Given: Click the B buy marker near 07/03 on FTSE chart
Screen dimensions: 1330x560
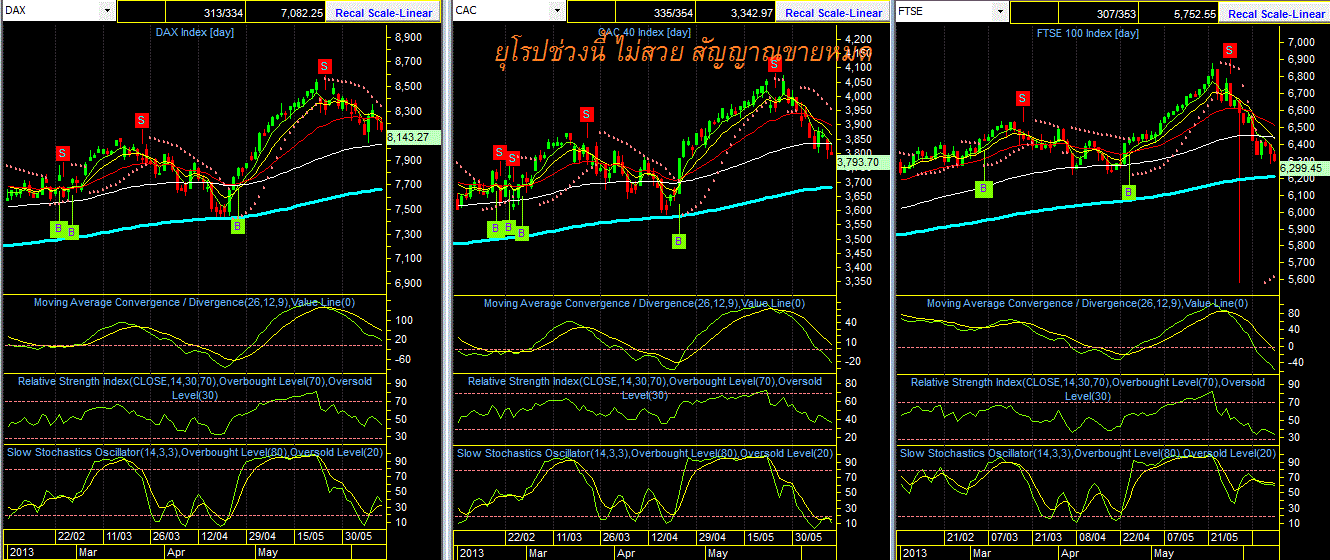Looking at the screenshot, I should point(984,188).
